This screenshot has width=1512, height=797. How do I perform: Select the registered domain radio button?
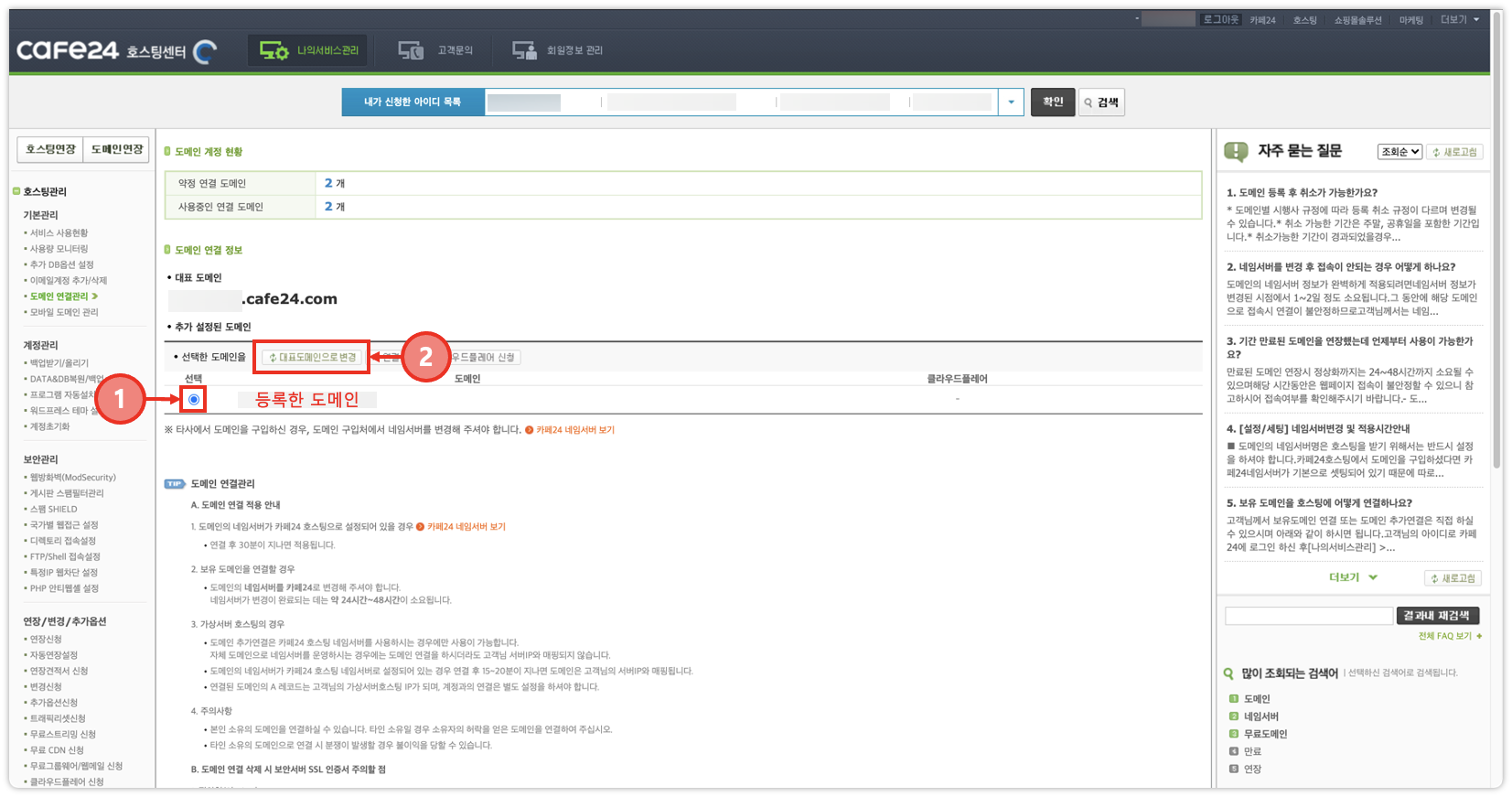194,399
